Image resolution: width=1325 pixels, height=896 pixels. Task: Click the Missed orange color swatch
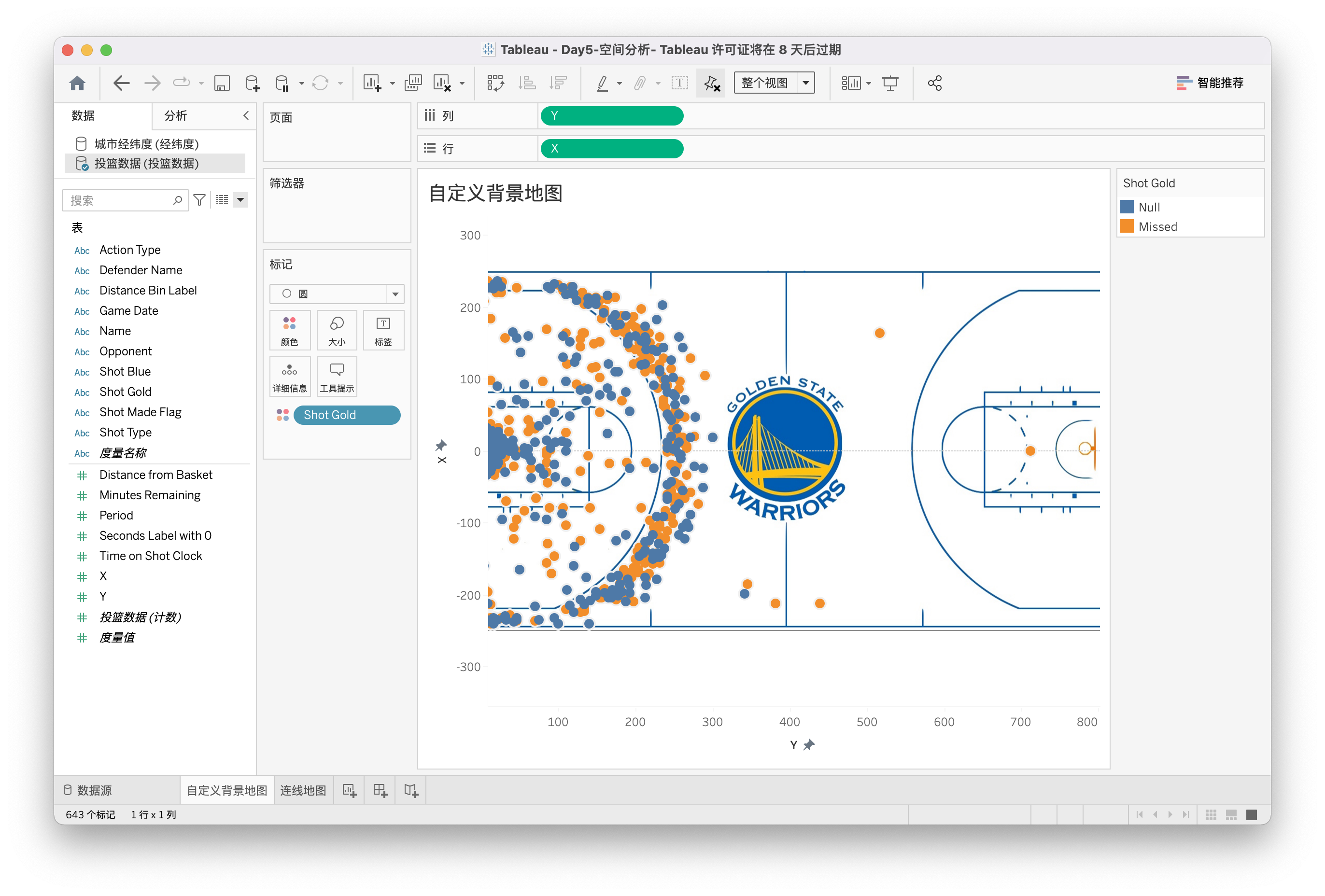coord(1127,226)
